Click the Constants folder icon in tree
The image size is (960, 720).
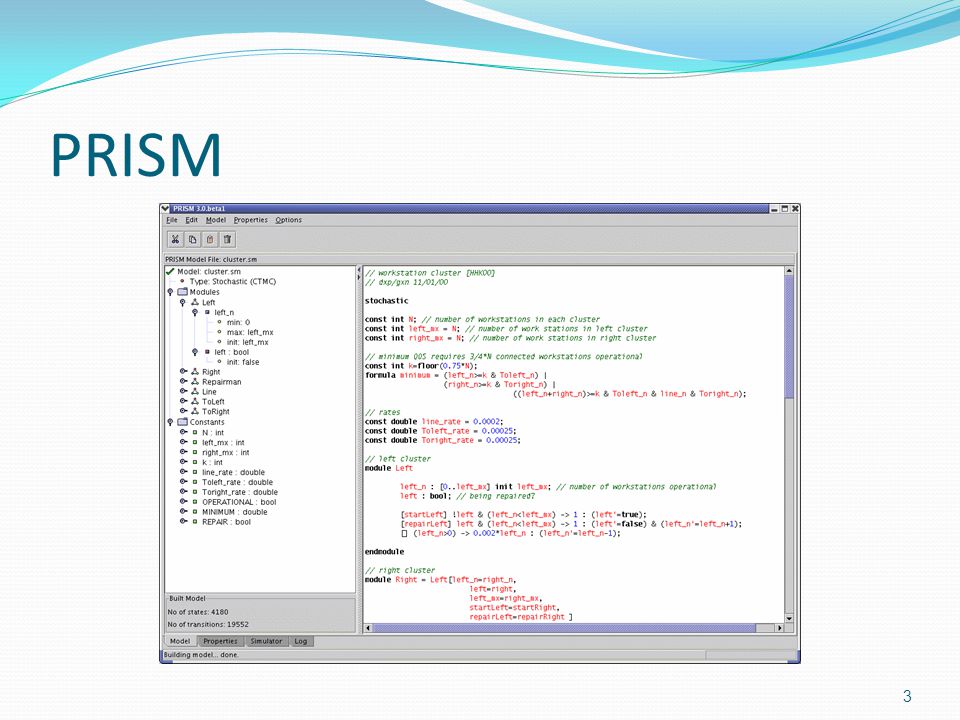point(182,422)
